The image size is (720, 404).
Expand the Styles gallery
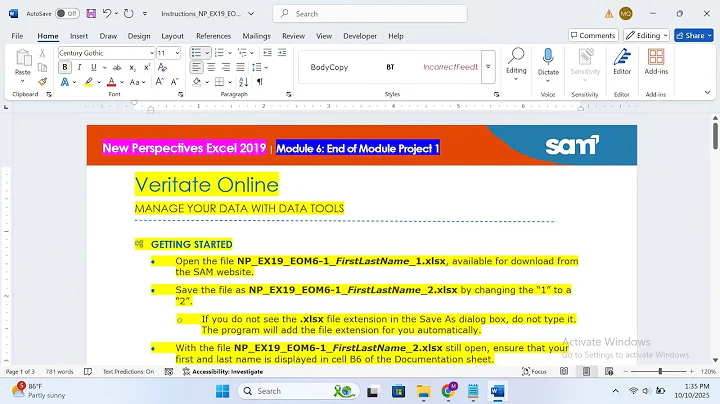click(488, 67)
